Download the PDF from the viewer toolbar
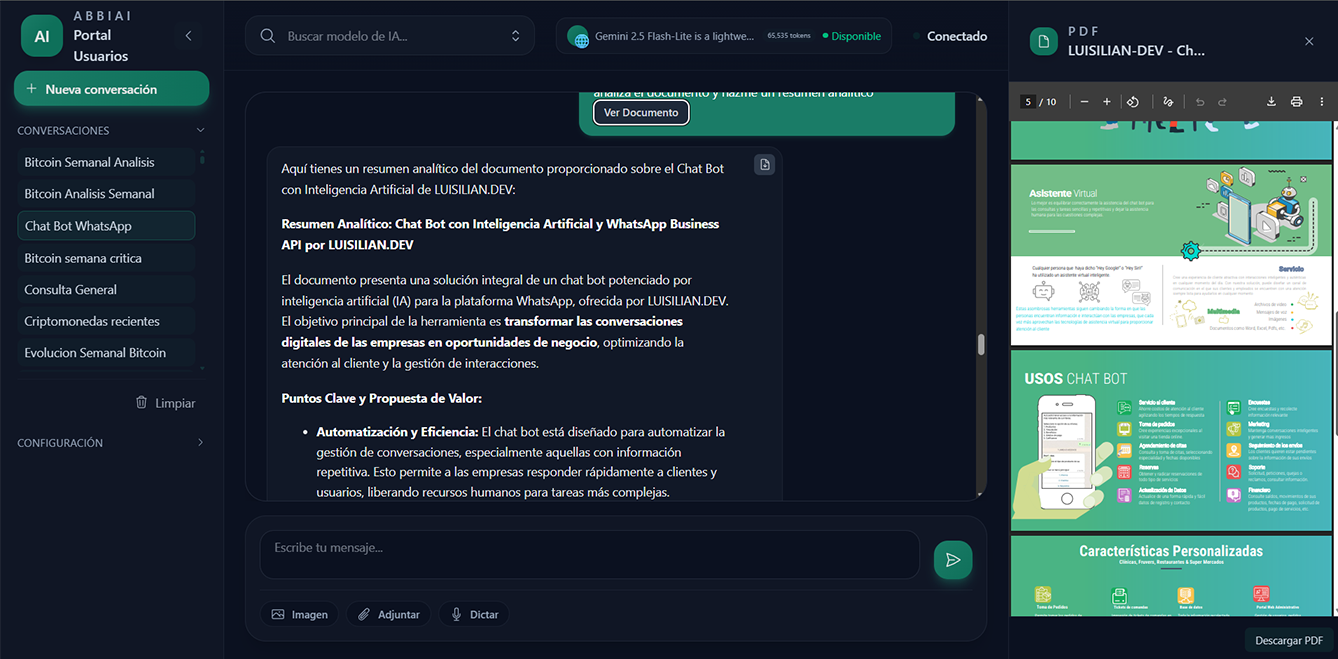Viewport: 1338px width, 659px height. (1271, 102)
